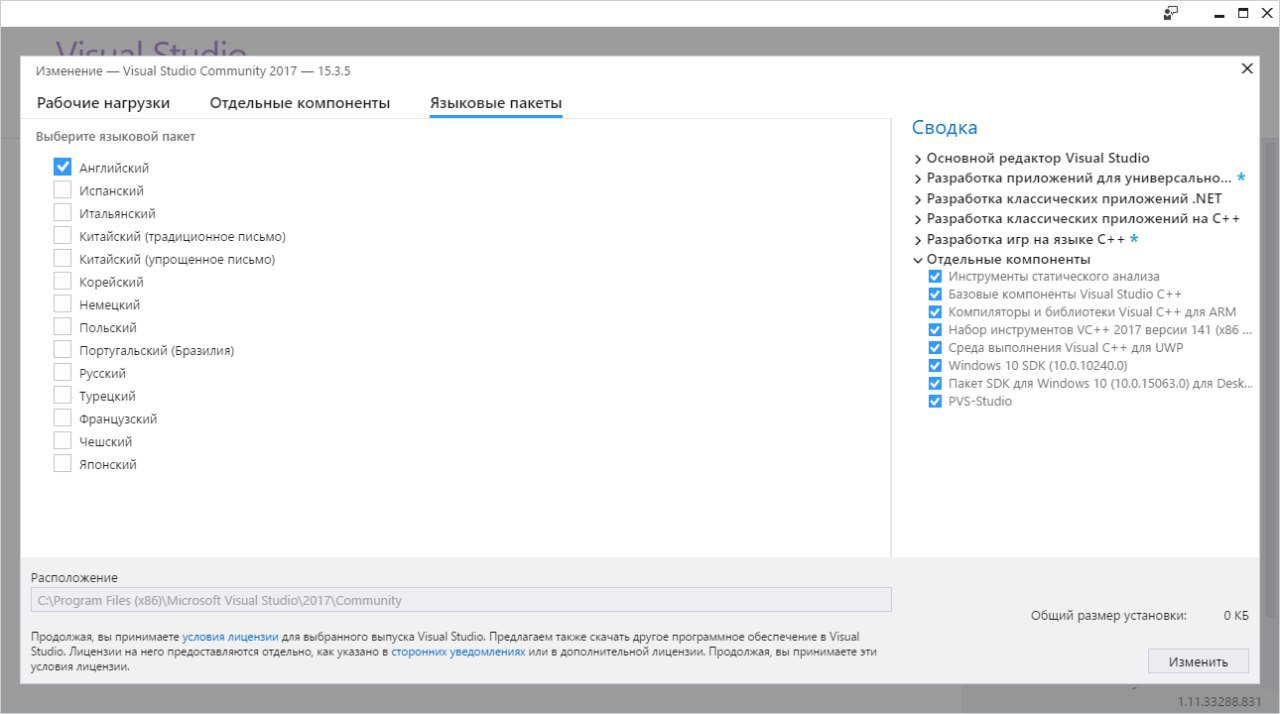The height and width of the screenshot is (714, 1280).
Task: Click the feedback icon in title bar
Action: click(1171, 13)
